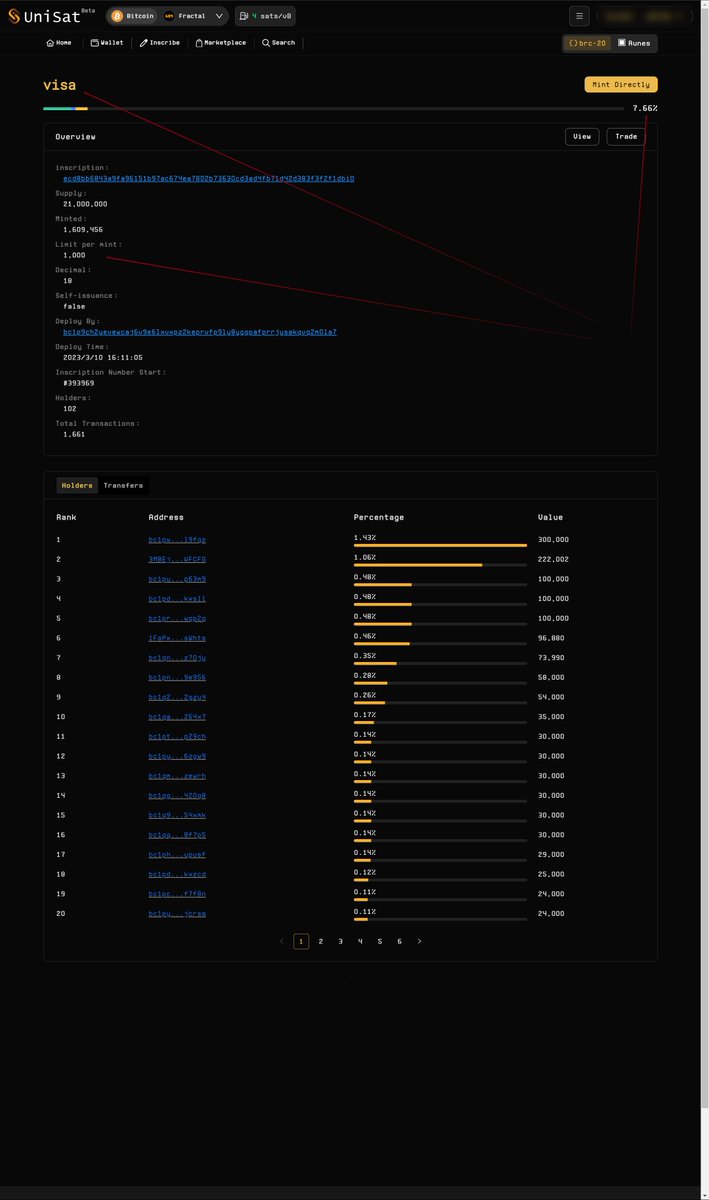This screenshot has width=709, height=1200.
Task: Open rank 12 holder address link
Action: tap(177, 756)
